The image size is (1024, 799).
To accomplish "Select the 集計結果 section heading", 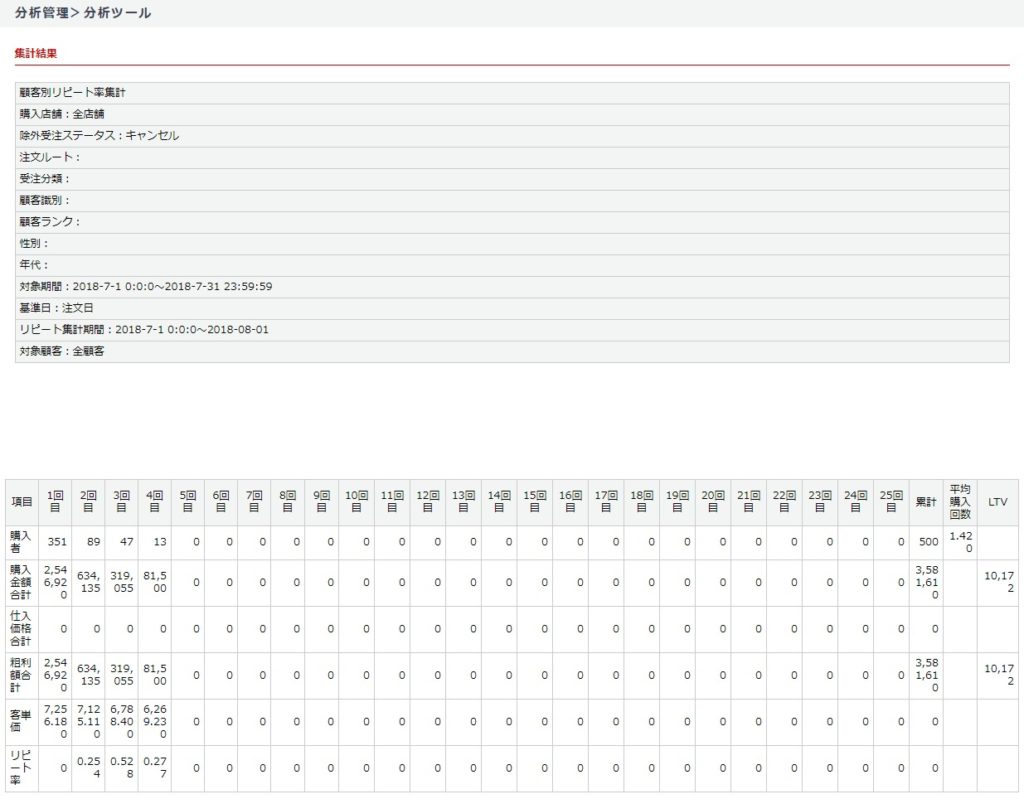I will 36,54.
